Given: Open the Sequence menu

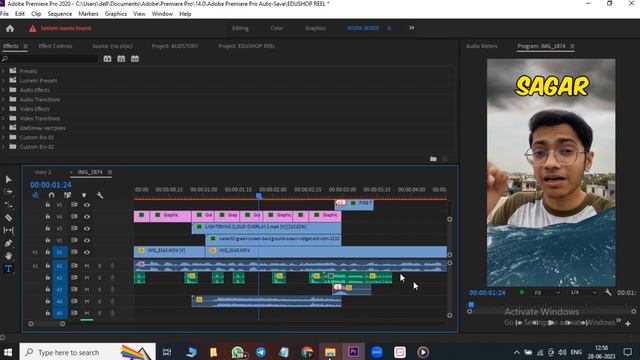Looking at the screenshot, I should pyautogui.click(x=60, y=14).
